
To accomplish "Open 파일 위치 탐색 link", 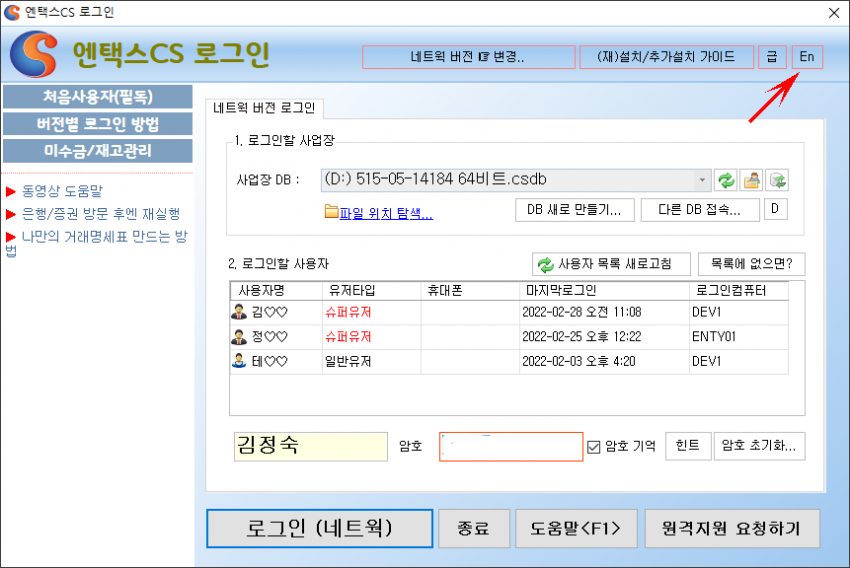I will point(386,214).
